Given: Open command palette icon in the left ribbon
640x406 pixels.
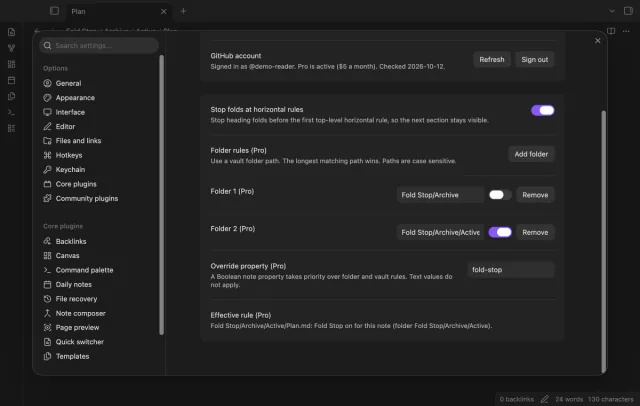Looking at the screenshot, I should coord(11,112).
